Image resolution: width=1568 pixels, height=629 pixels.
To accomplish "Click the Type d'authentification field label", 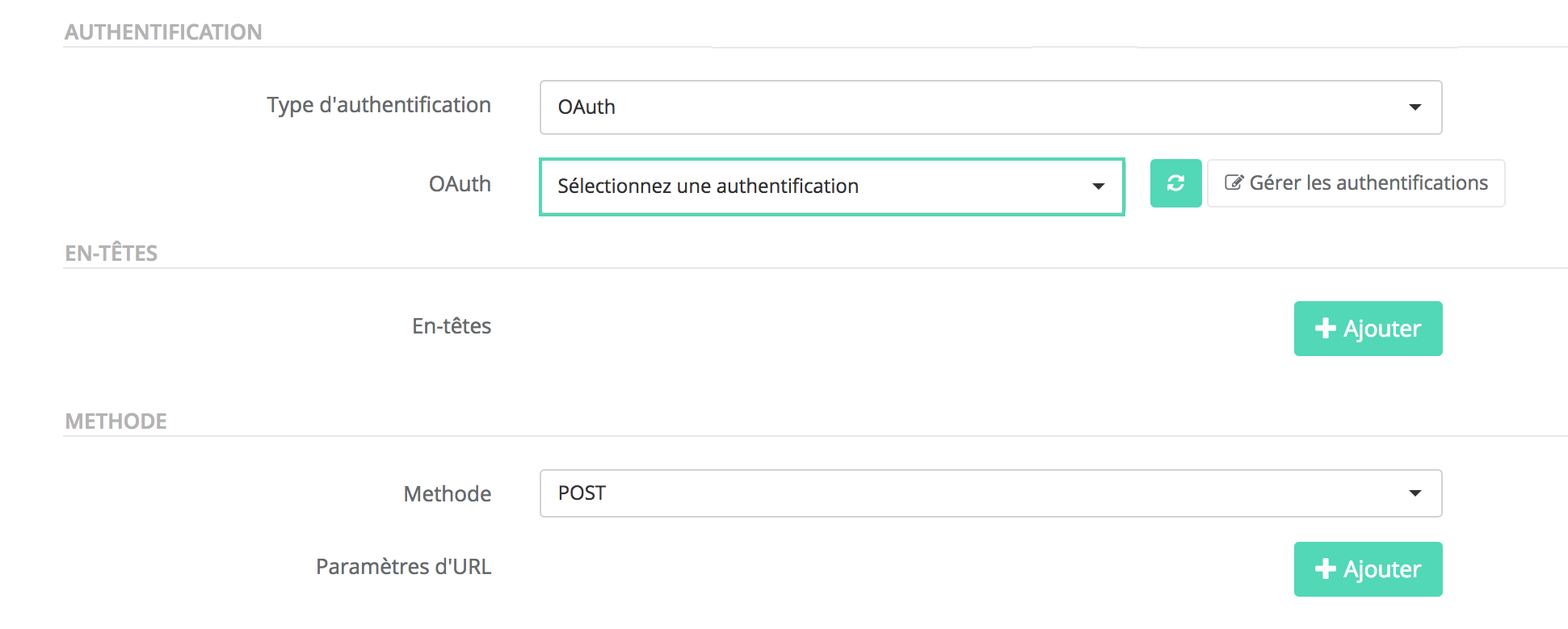I will (379, 105).
